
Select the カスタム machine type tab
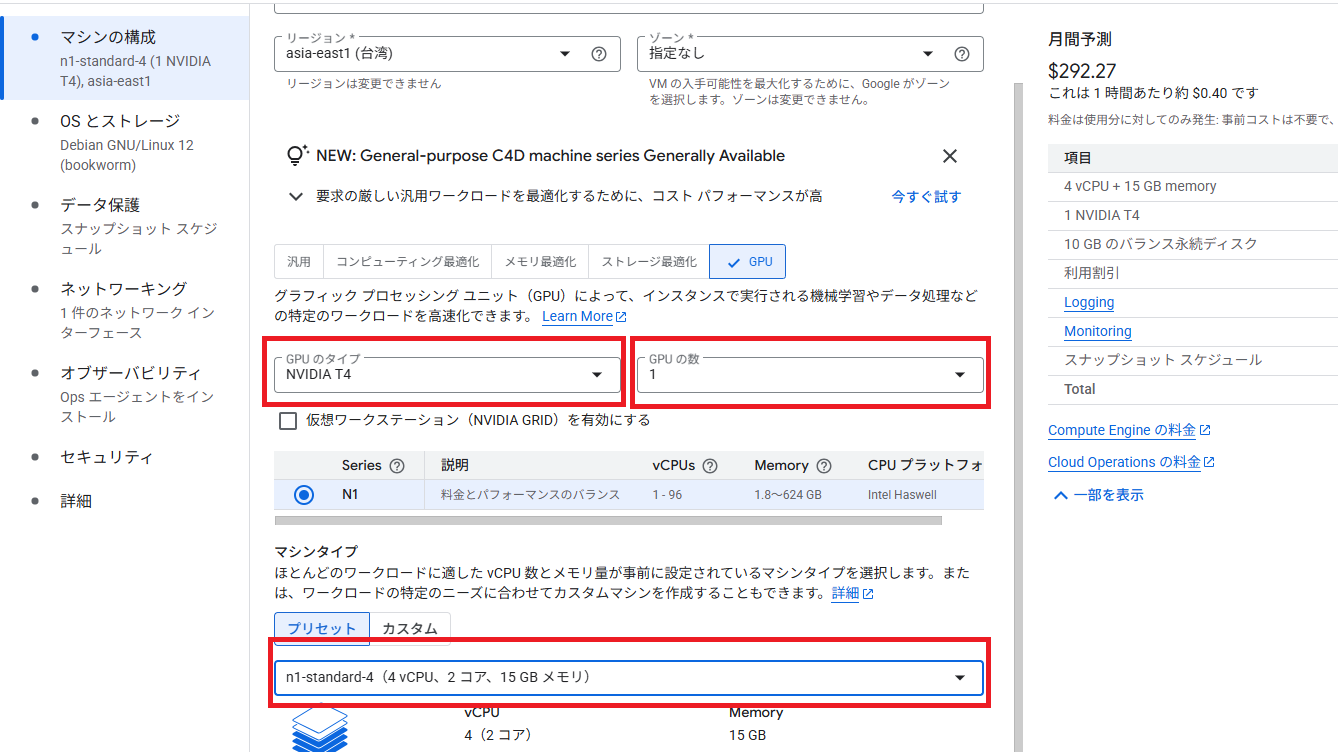(x=410, y=629)
